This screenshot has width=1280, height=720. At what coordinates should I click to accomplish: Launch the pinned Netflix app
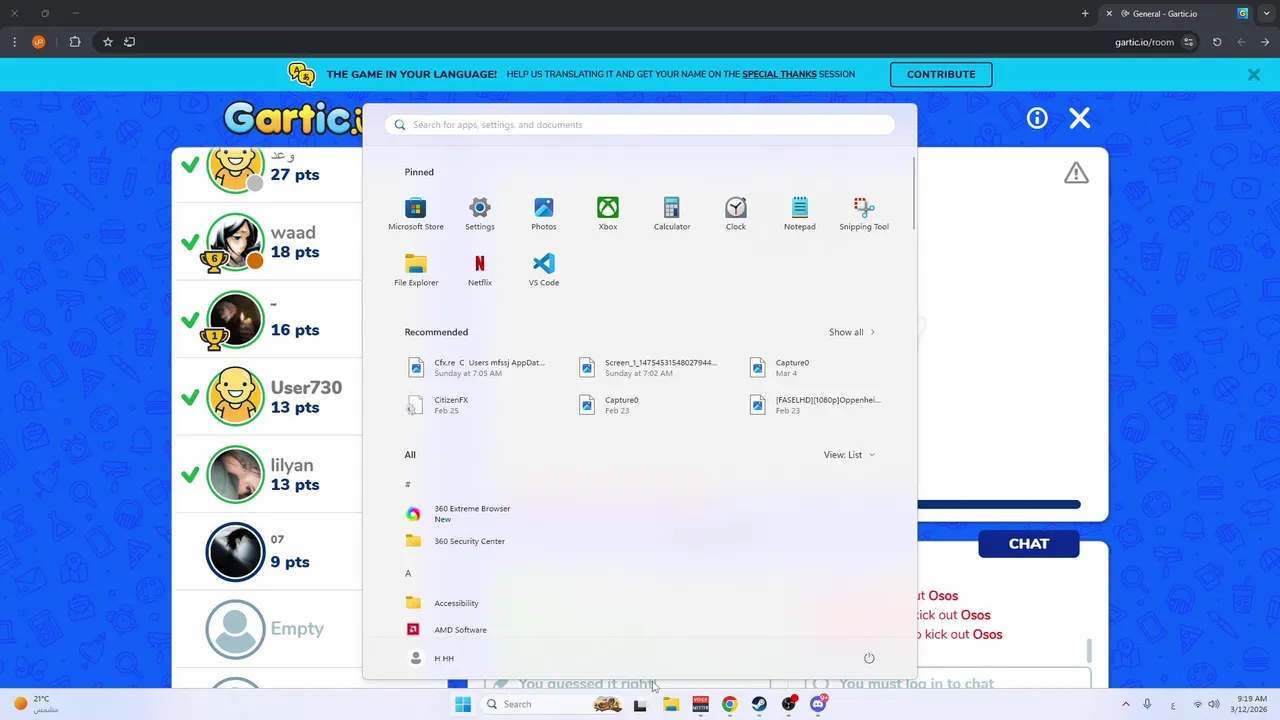[x=480, y=270]
